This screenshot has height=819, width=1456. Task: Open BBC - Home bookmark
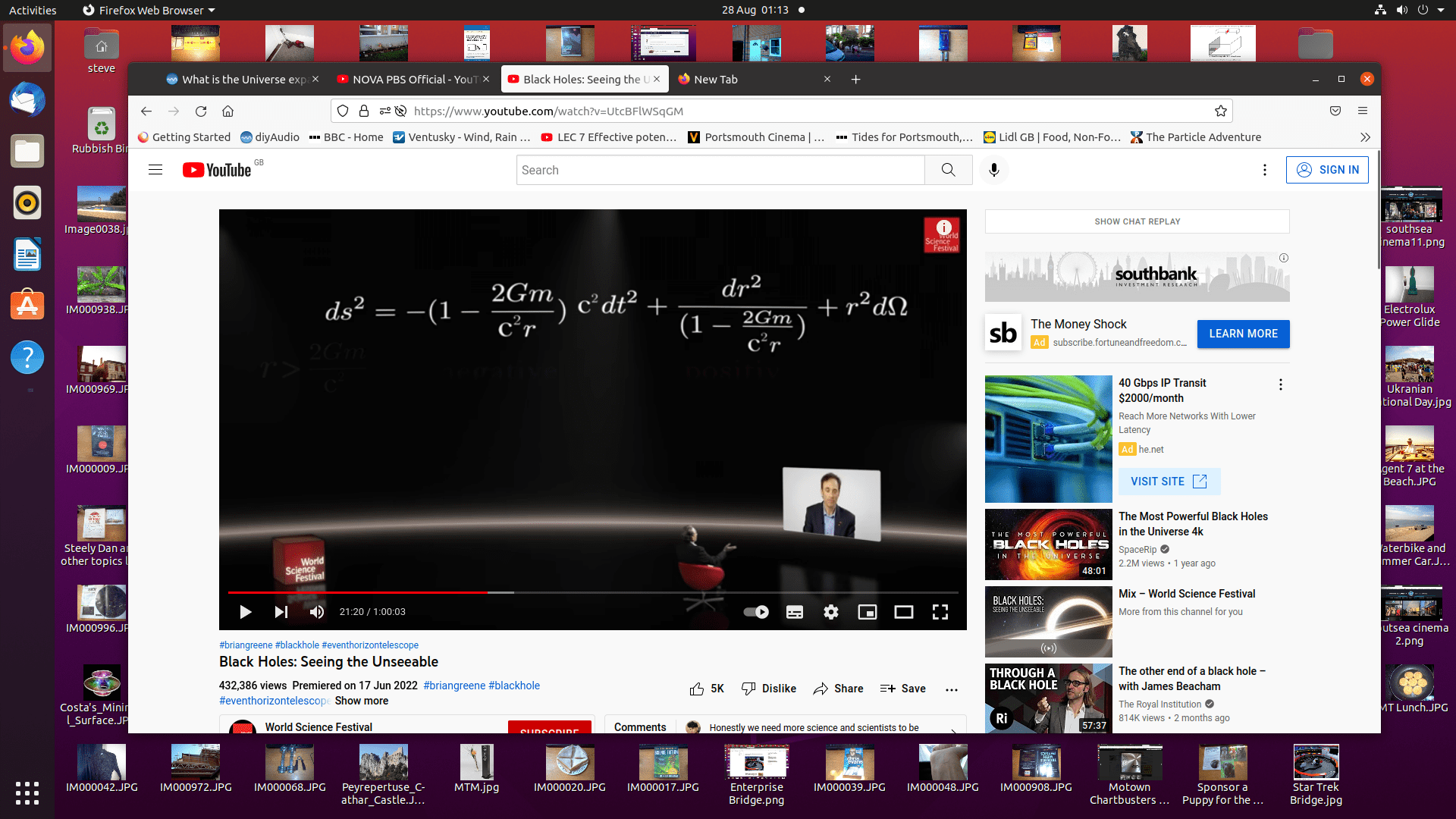(x=347, y=137)
